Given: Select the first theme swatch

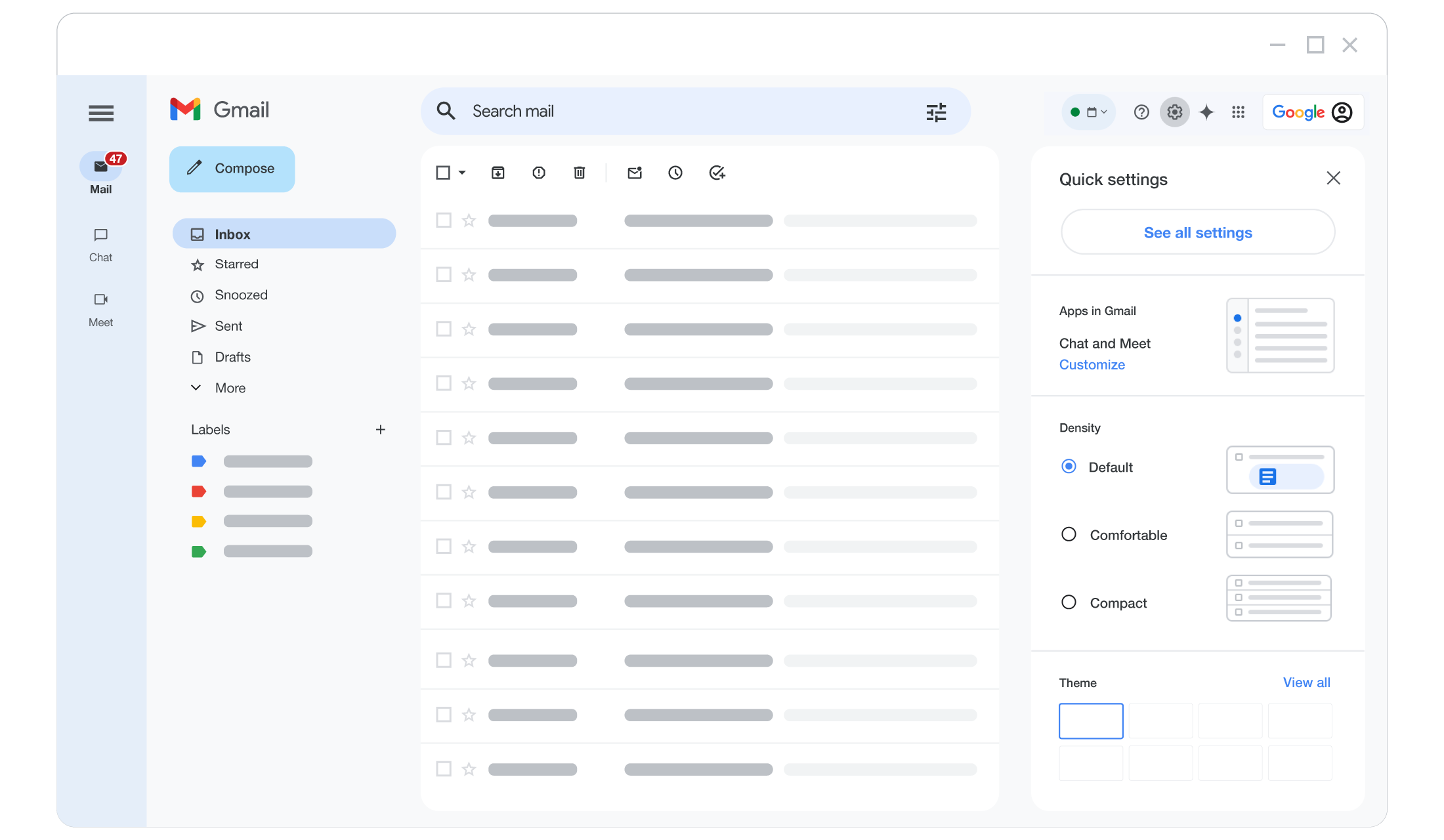Looking at the screenshot, I should point(1091,721).
